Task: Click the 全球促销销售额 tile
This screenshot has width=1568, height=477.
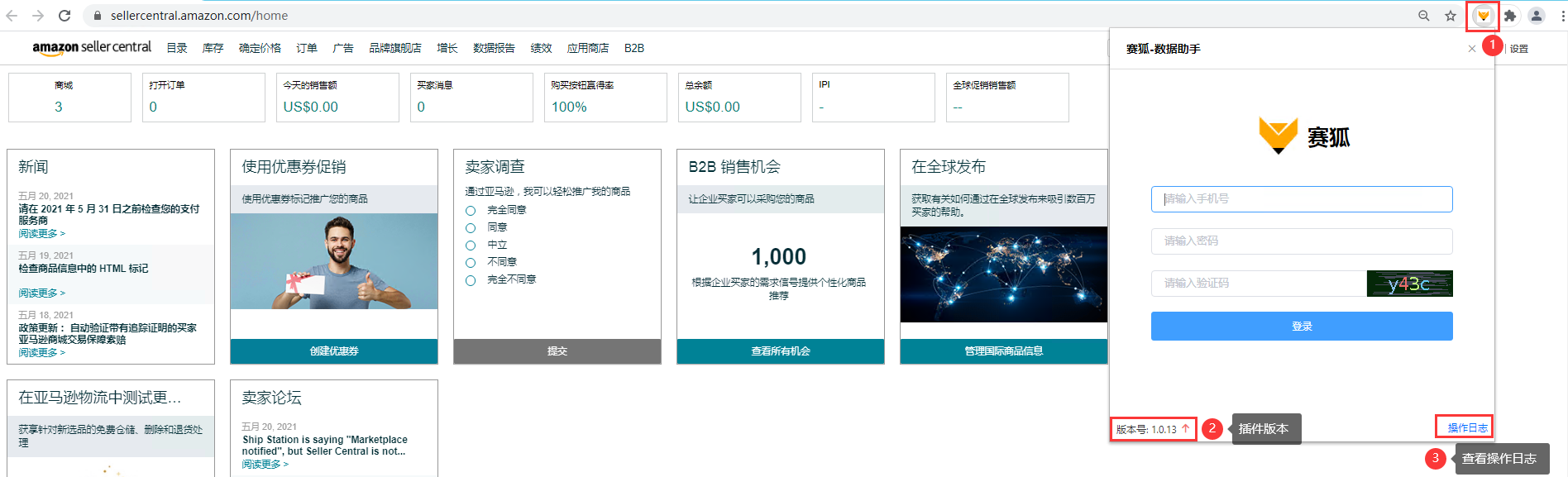Action: tap(1007, 98)
